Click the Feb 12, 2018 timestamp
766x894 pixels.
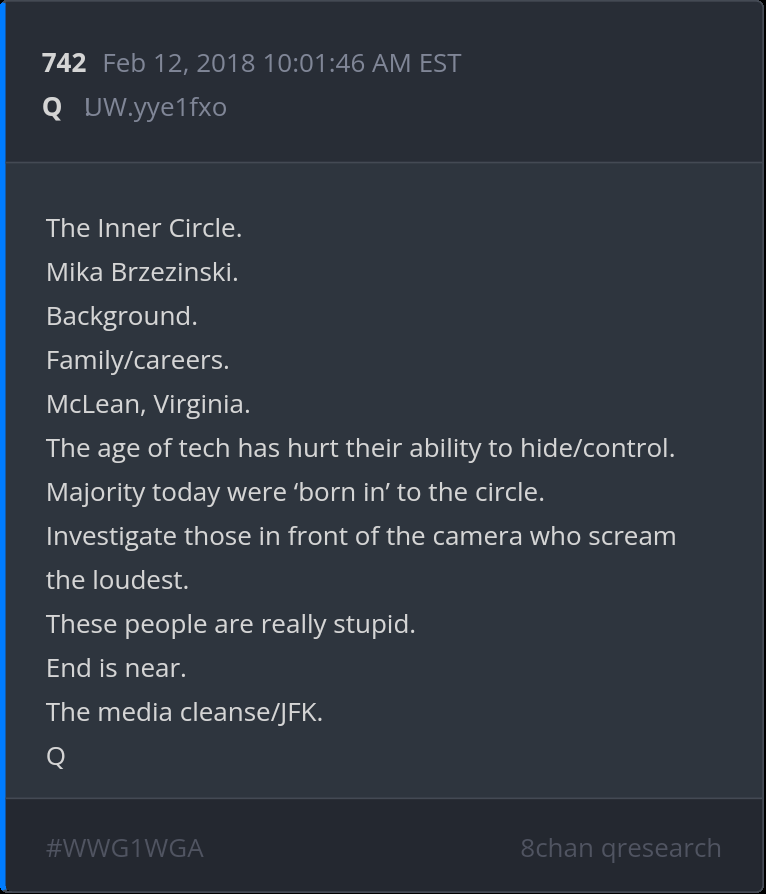point(281,63)
